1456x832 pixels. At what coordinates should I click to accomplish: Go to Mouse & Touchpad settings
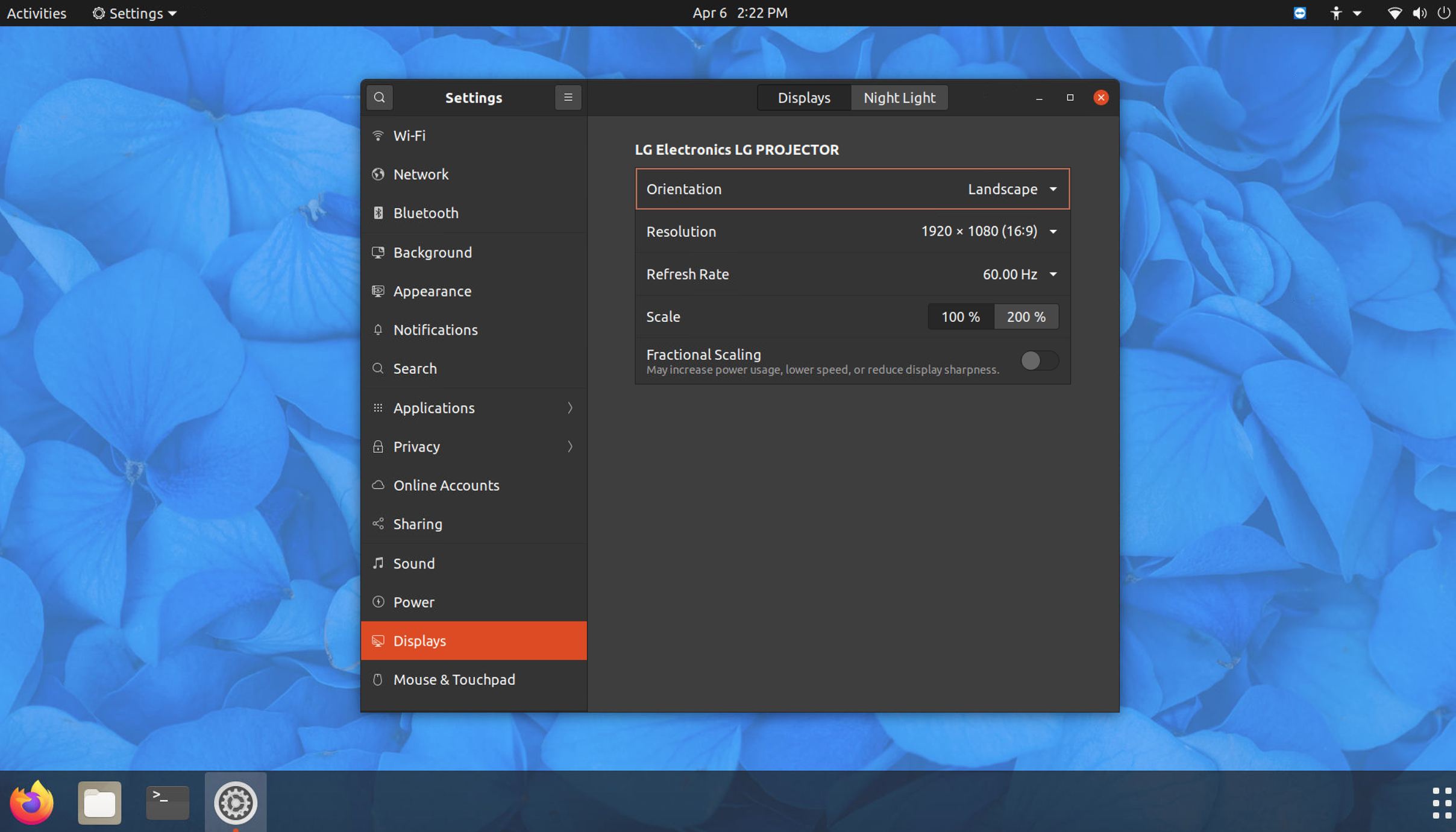tap(454, 679)
